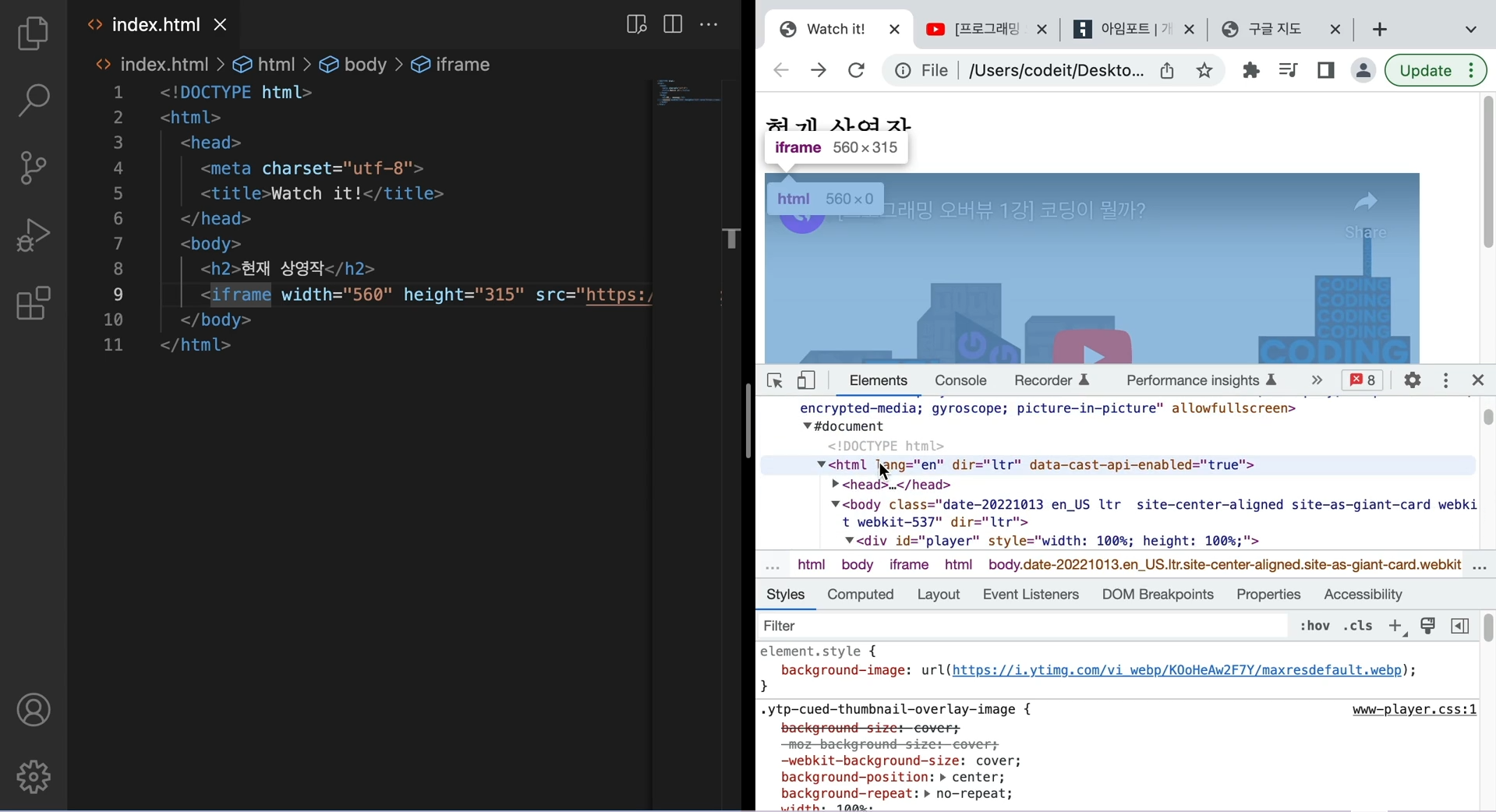Expand background-repeat shorthand value
This screenshot has width=1496, height=812.
pos(927,794)
